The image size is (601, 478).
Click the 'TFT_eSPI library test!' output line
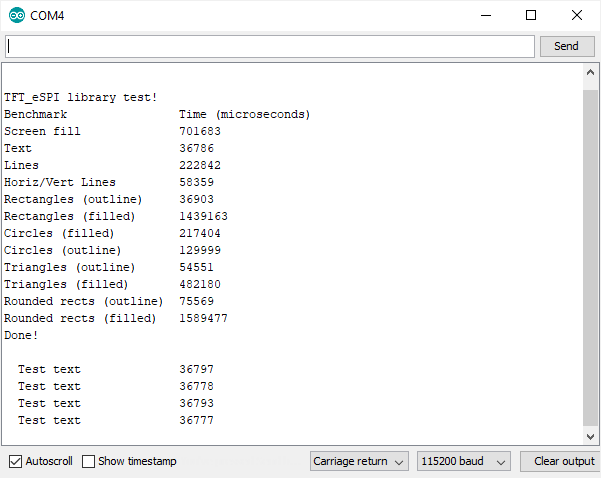pos(80,97)
